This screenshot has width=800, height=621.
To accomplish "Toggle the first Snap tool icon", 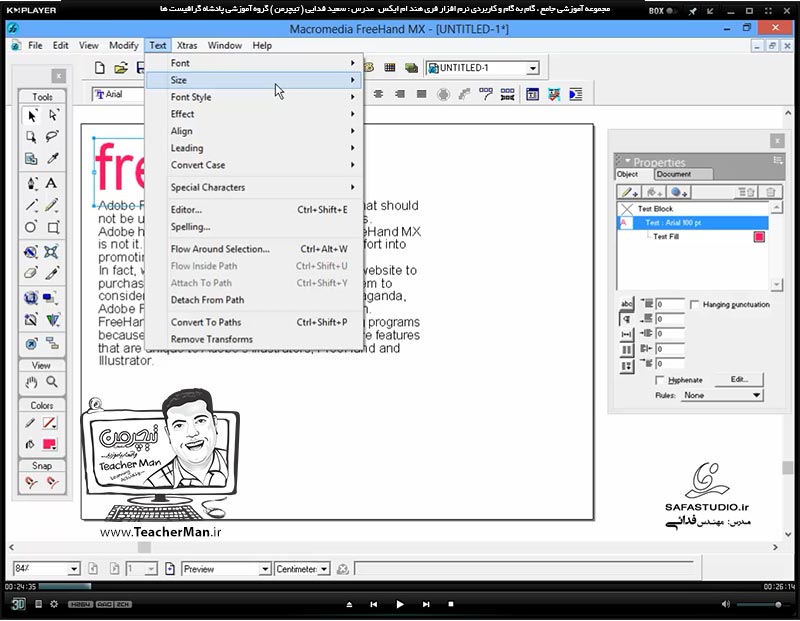I will 31,482.
